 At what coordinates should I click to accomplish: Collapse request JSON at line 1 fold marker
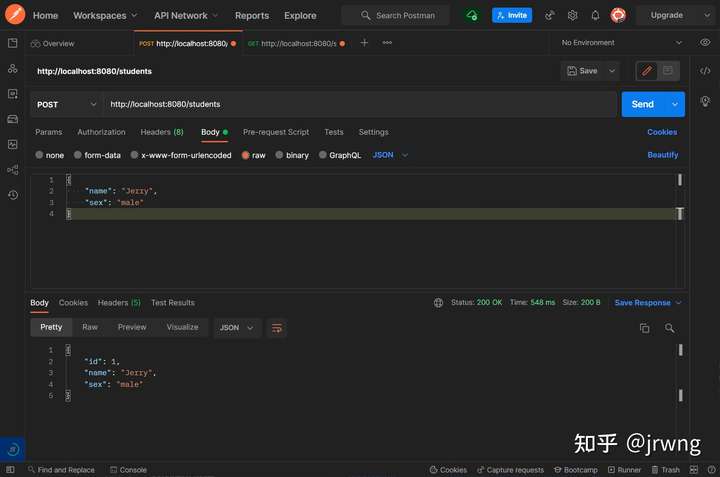(68, 180)
